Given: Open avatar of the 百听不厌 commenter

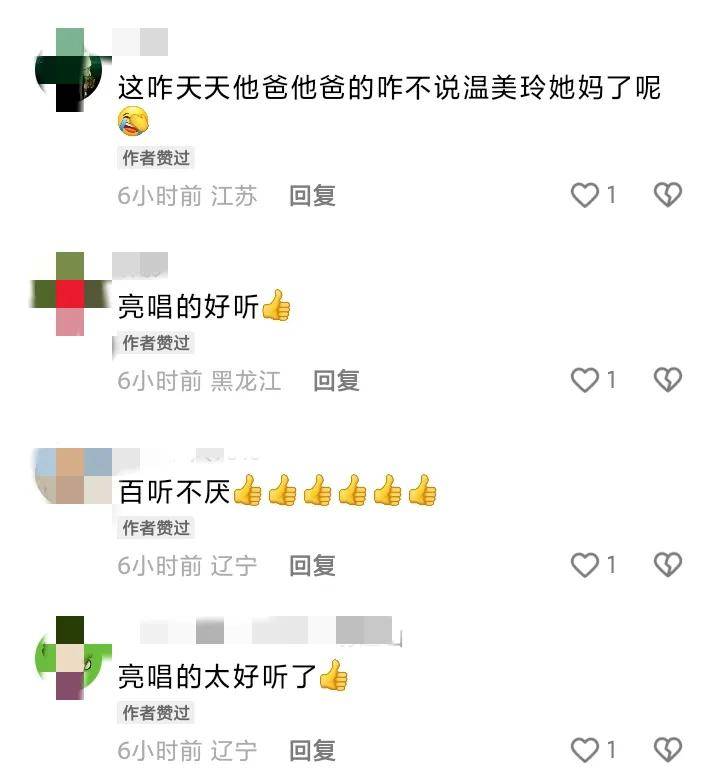Looking at the screenshot, I should coord(73,476).
